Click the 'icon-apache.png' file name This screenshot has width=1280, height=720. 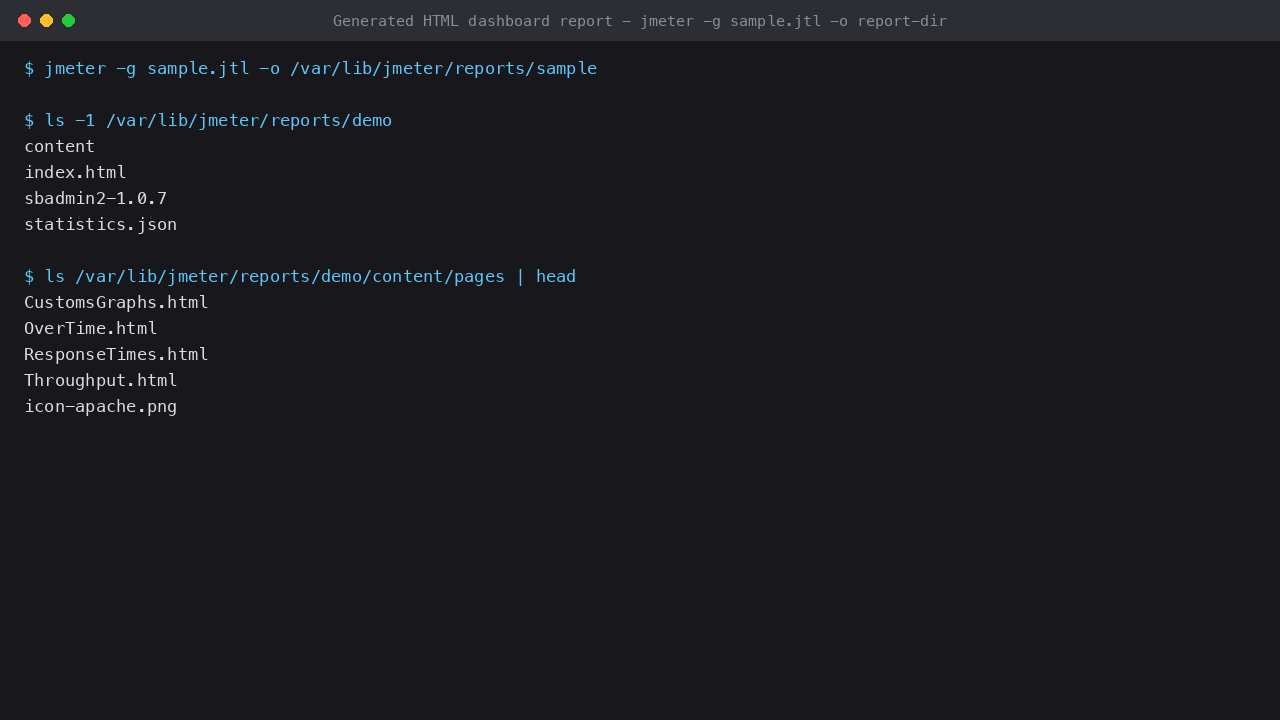101,406
